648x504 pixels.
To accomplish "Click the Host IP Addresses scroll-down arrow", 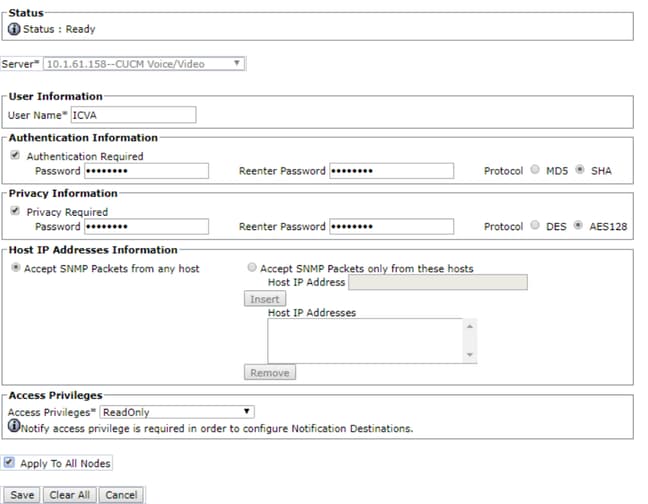I will pyautogui.click(x=470, y=355).
